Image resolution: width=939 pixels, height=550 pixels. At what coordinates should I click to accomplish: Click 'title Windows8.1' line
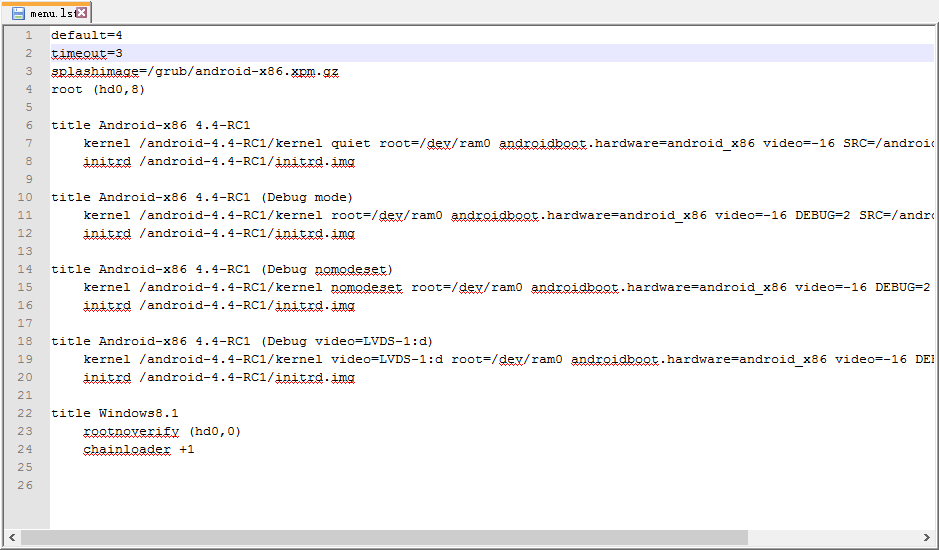pos(115,413)
